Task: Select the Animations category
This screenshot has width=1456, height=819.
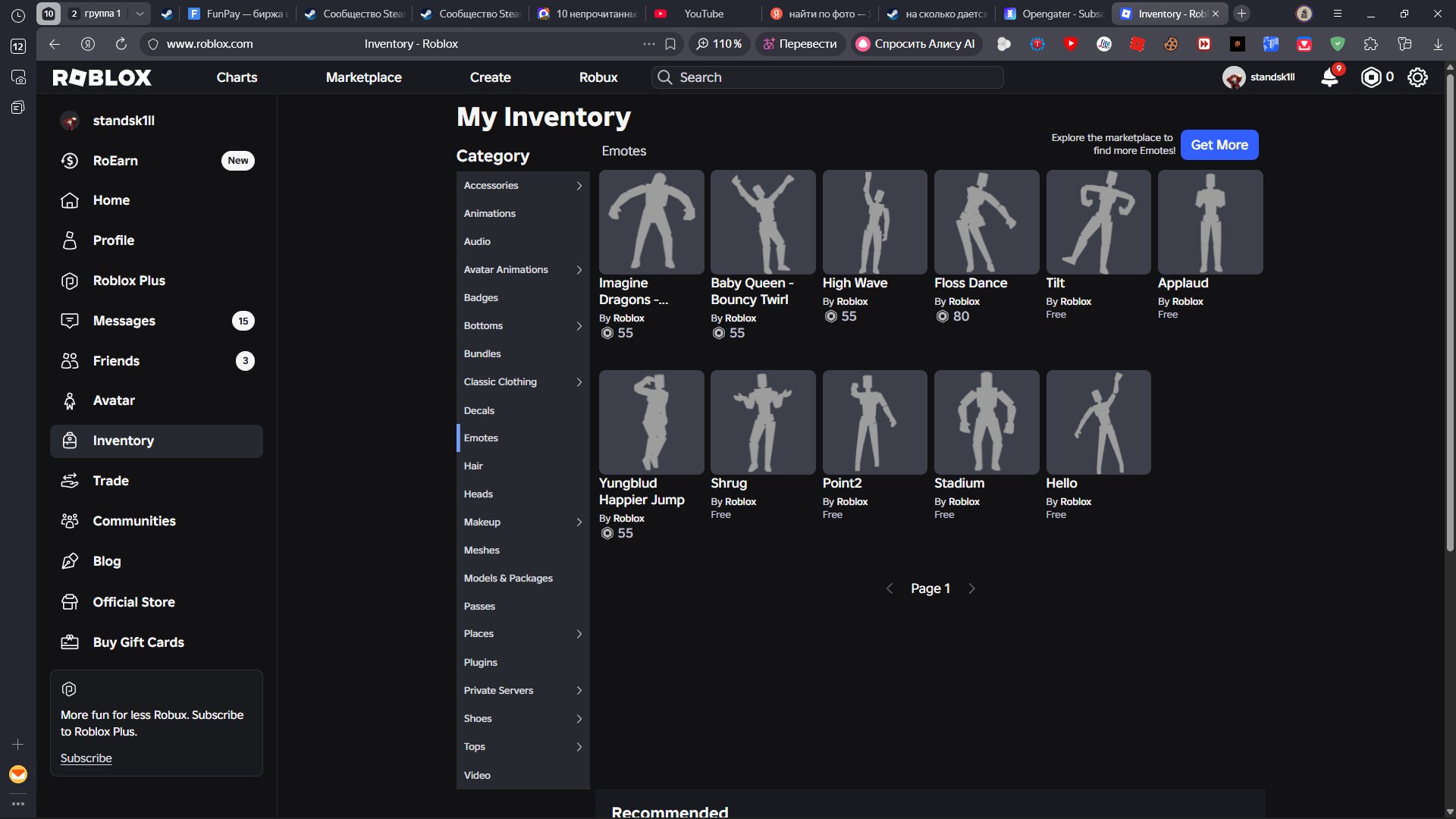Action: [x=523, y=214]
